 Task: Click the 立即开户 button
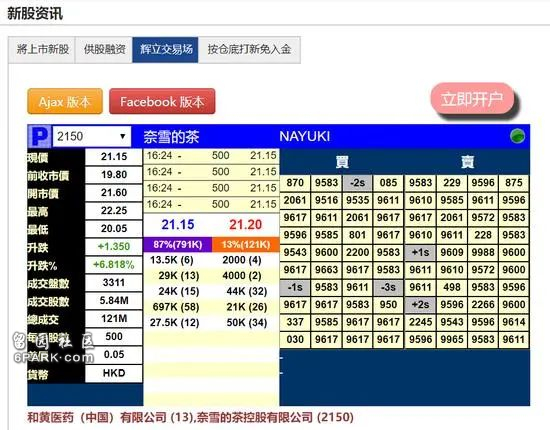tap(472, 99)
